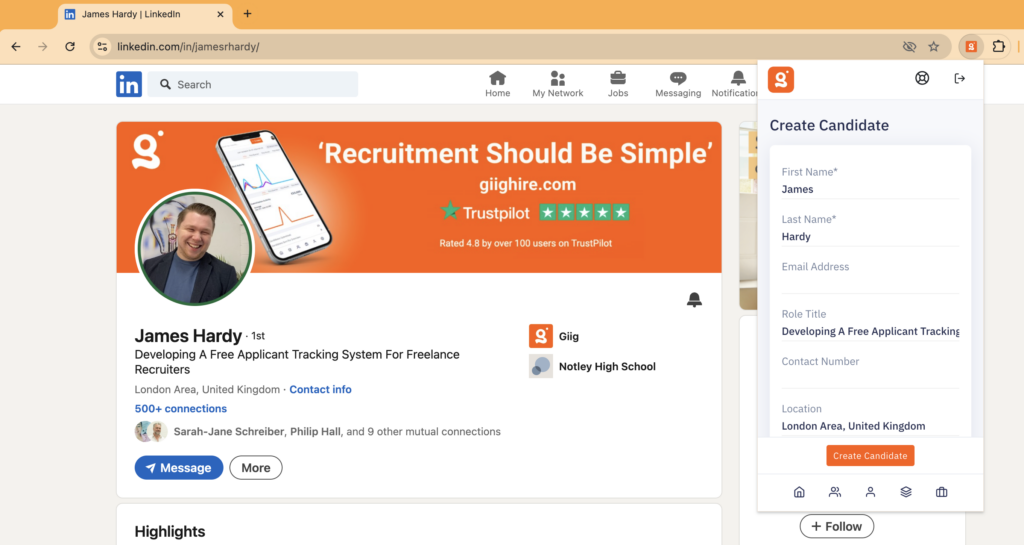Select the James Hardy LinkedIn tab
1024x545 pixels.
click(x=145, y=14)
